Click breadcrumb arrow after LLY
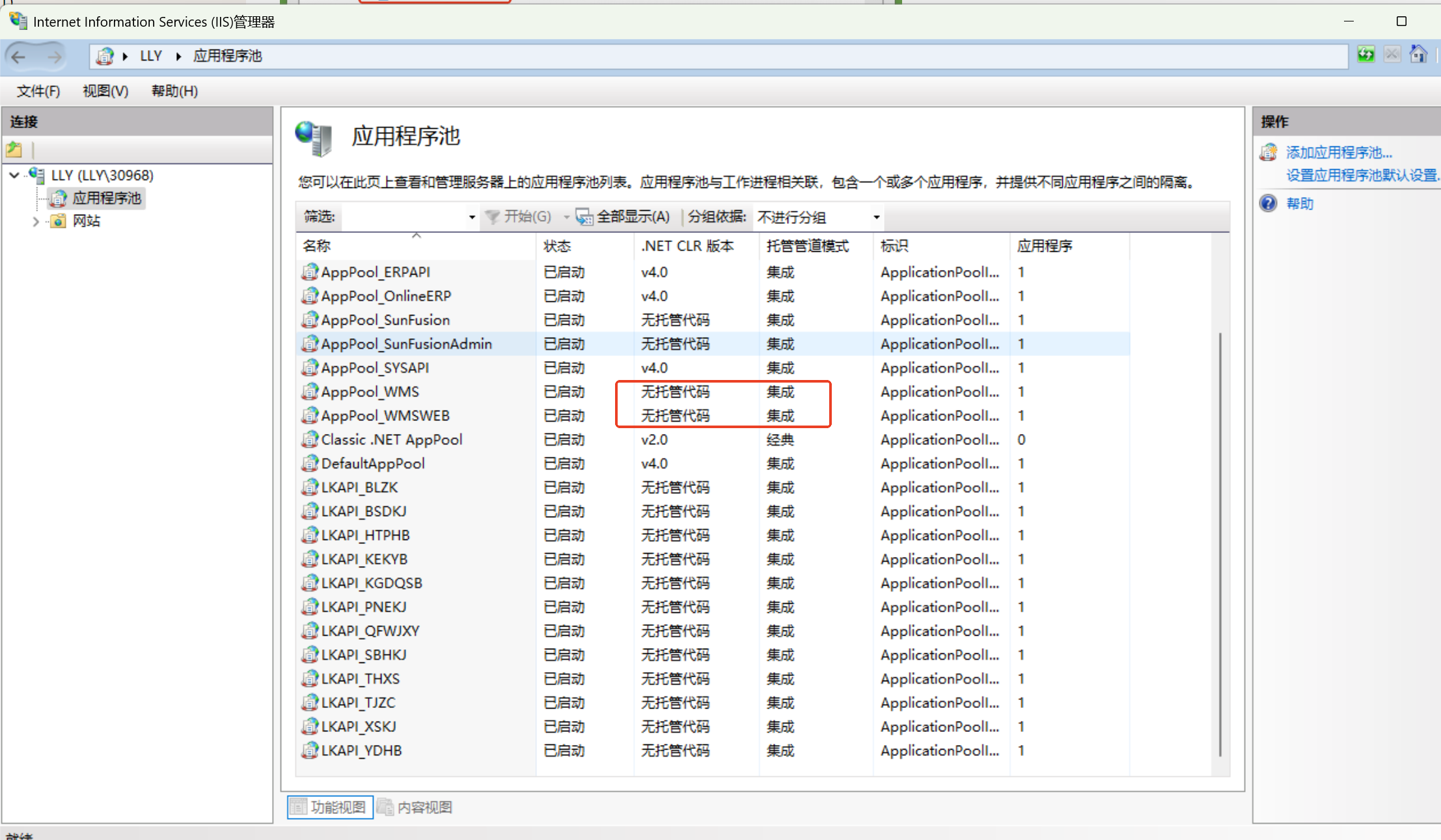Screen dimensions: 1441x840 tap(178, 57)
